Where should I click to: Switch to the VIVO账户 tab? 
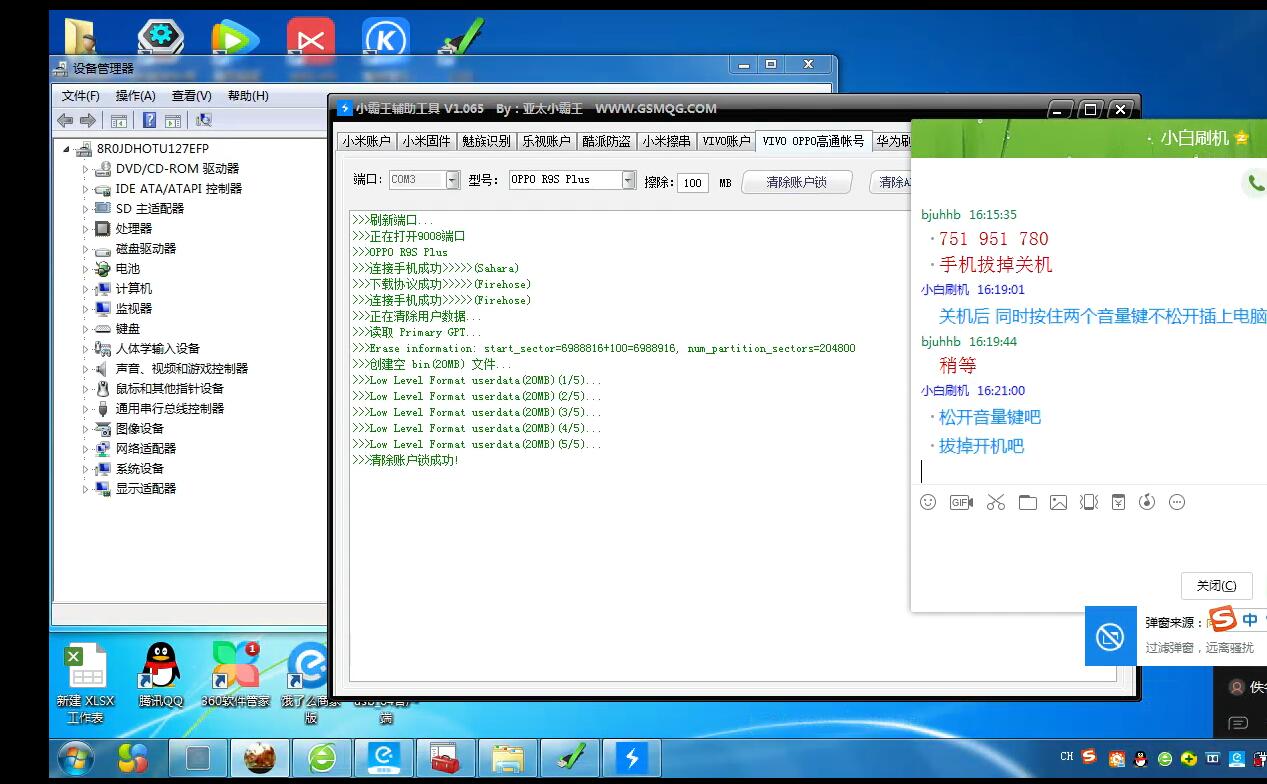(726, 141)
